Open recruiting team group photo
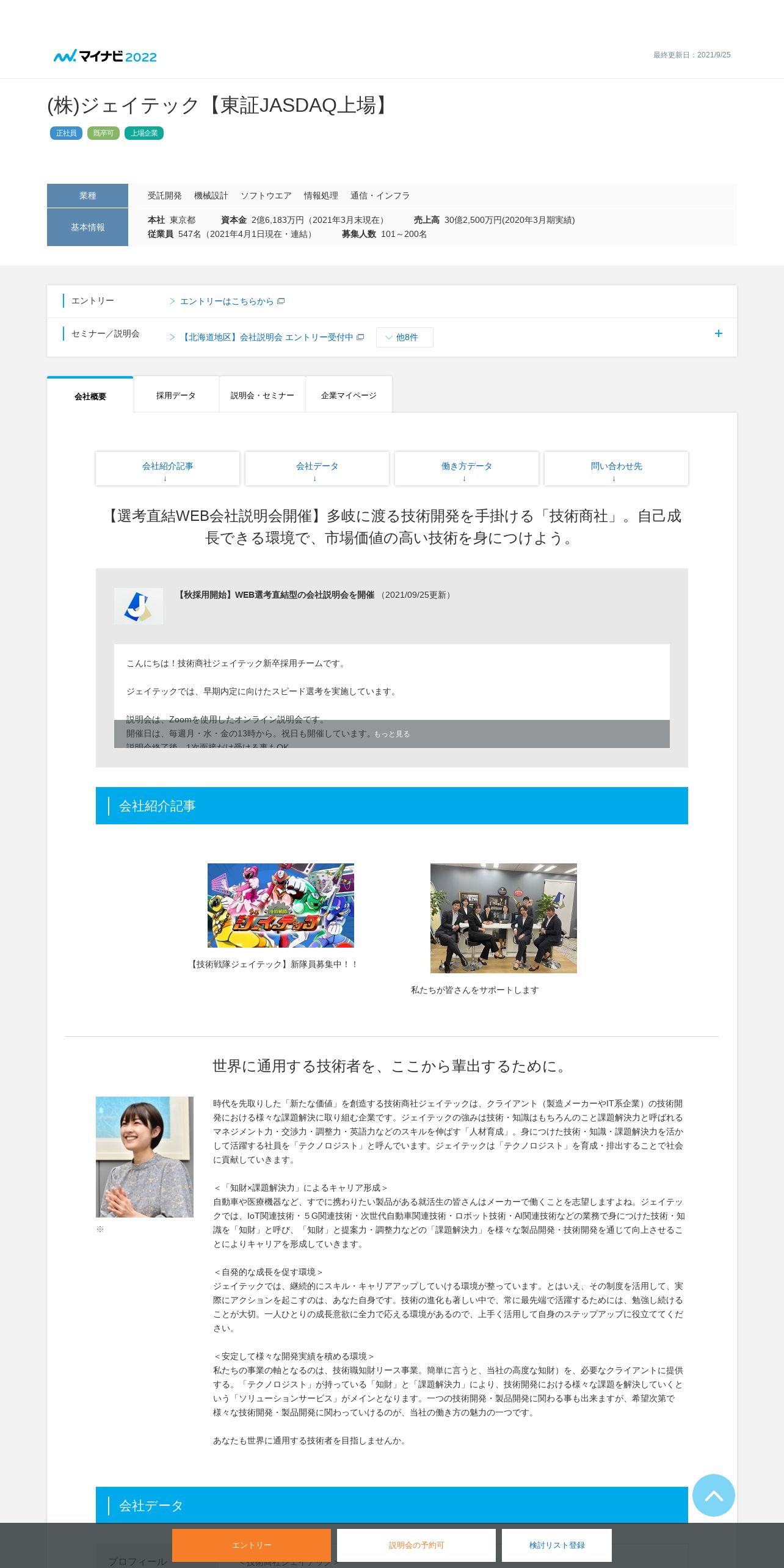The image size is (784, 1568). (x=504, y=918)
